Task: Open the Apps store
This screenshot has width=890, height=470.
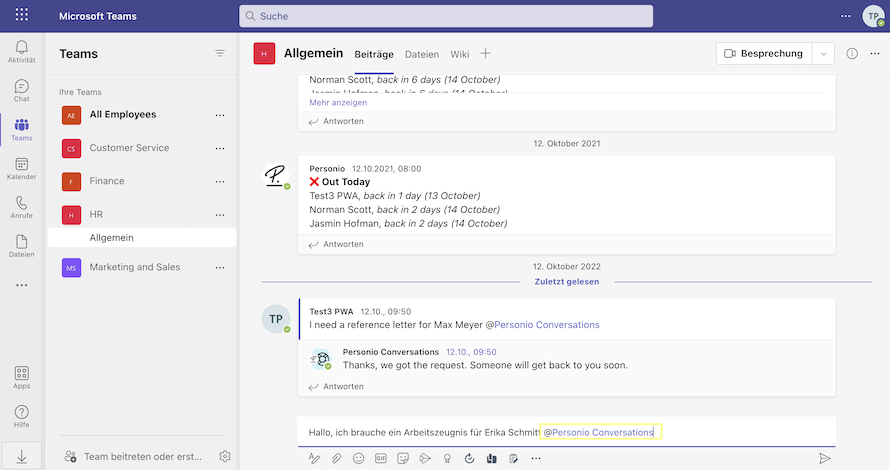Action: pos(22,377)
